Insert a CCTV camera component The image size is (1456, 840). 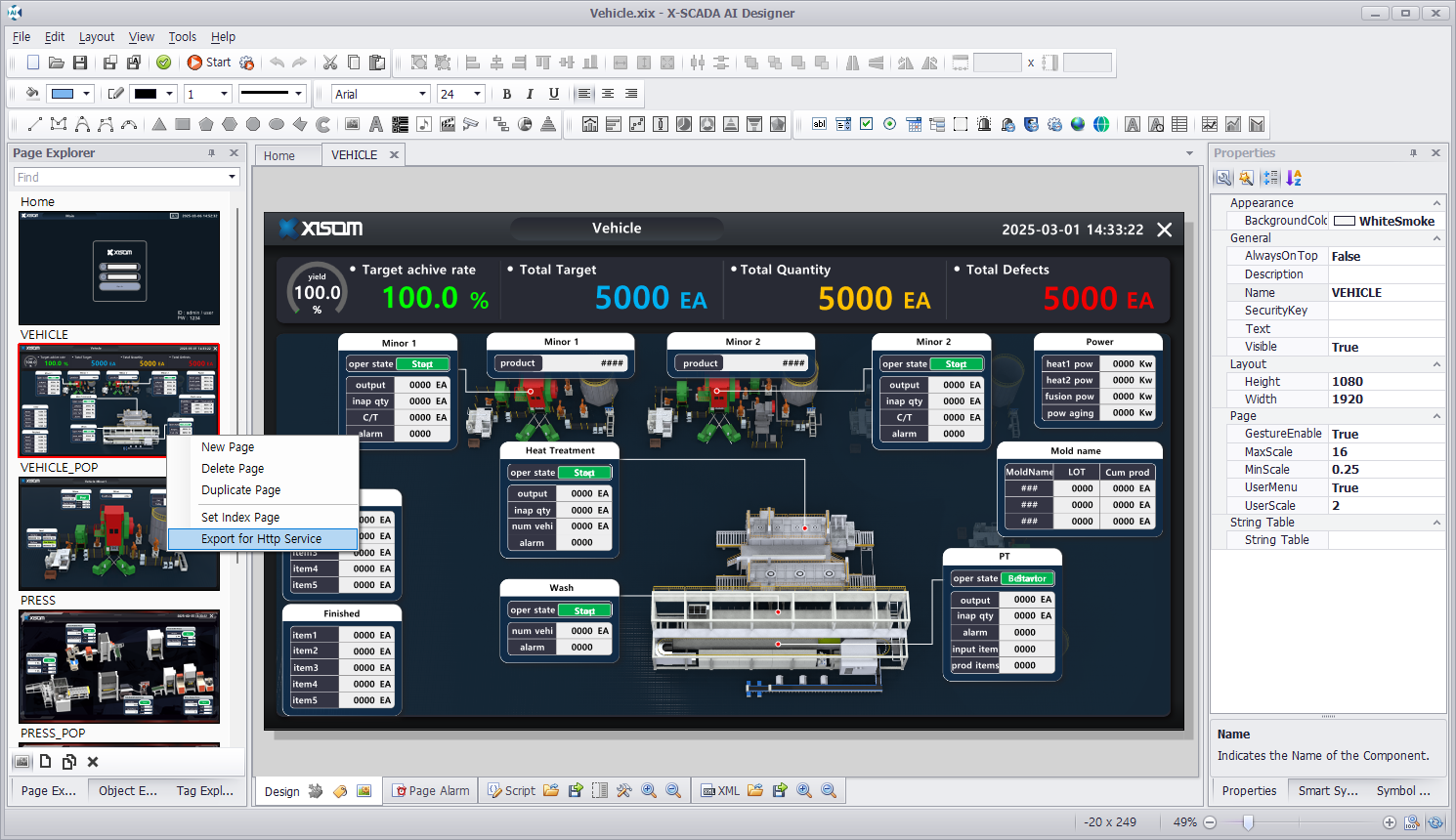point(470,124)
